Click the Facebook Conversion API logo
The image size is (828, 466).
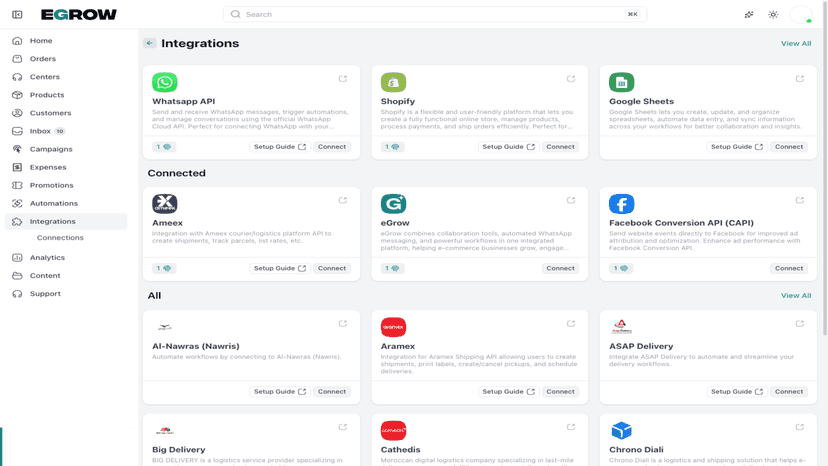pos(622,204)
